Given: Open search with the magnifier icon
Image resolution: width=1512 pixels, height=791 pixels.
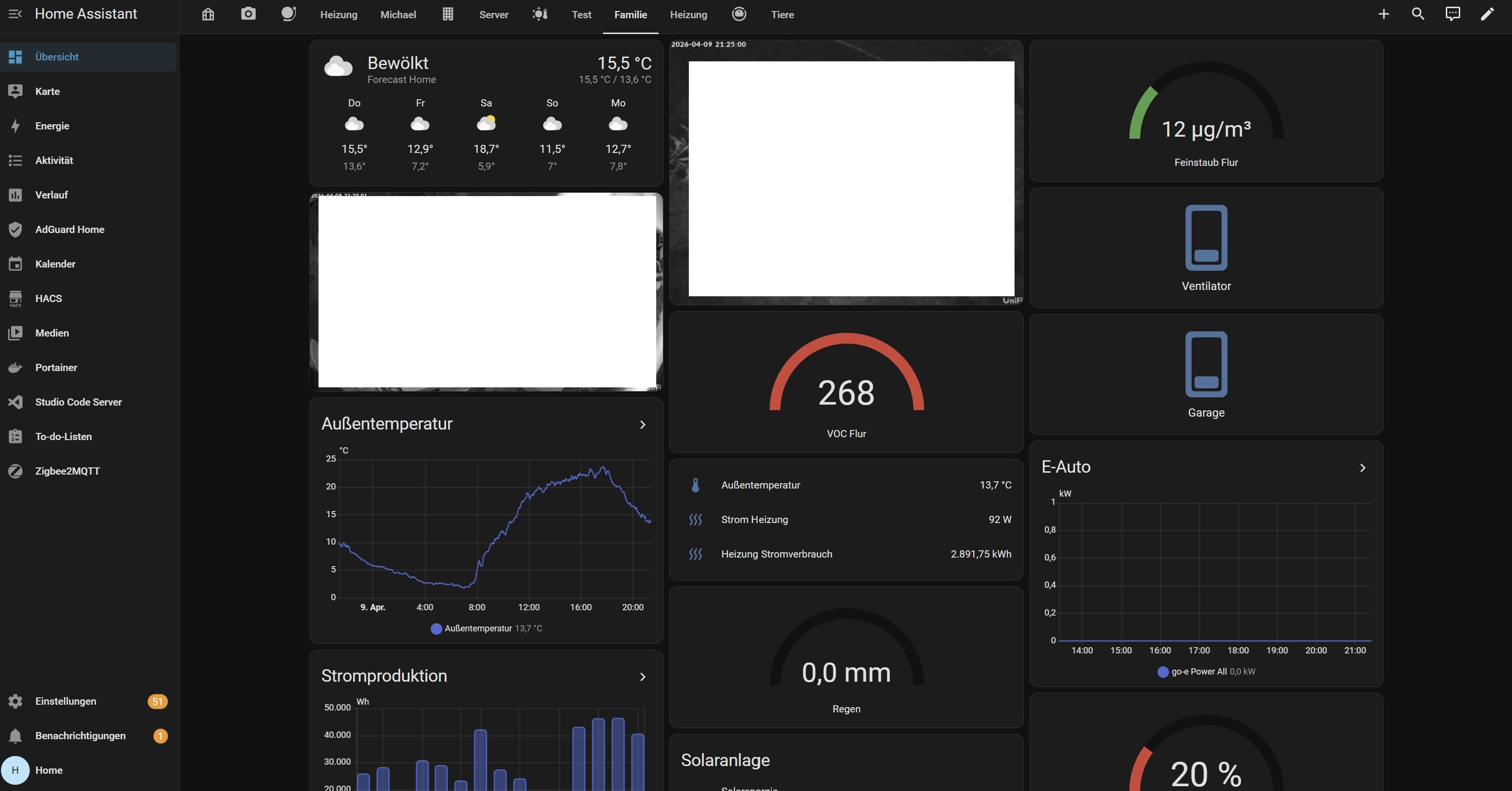Looking at the screenshot, I should click(1418, 14).
